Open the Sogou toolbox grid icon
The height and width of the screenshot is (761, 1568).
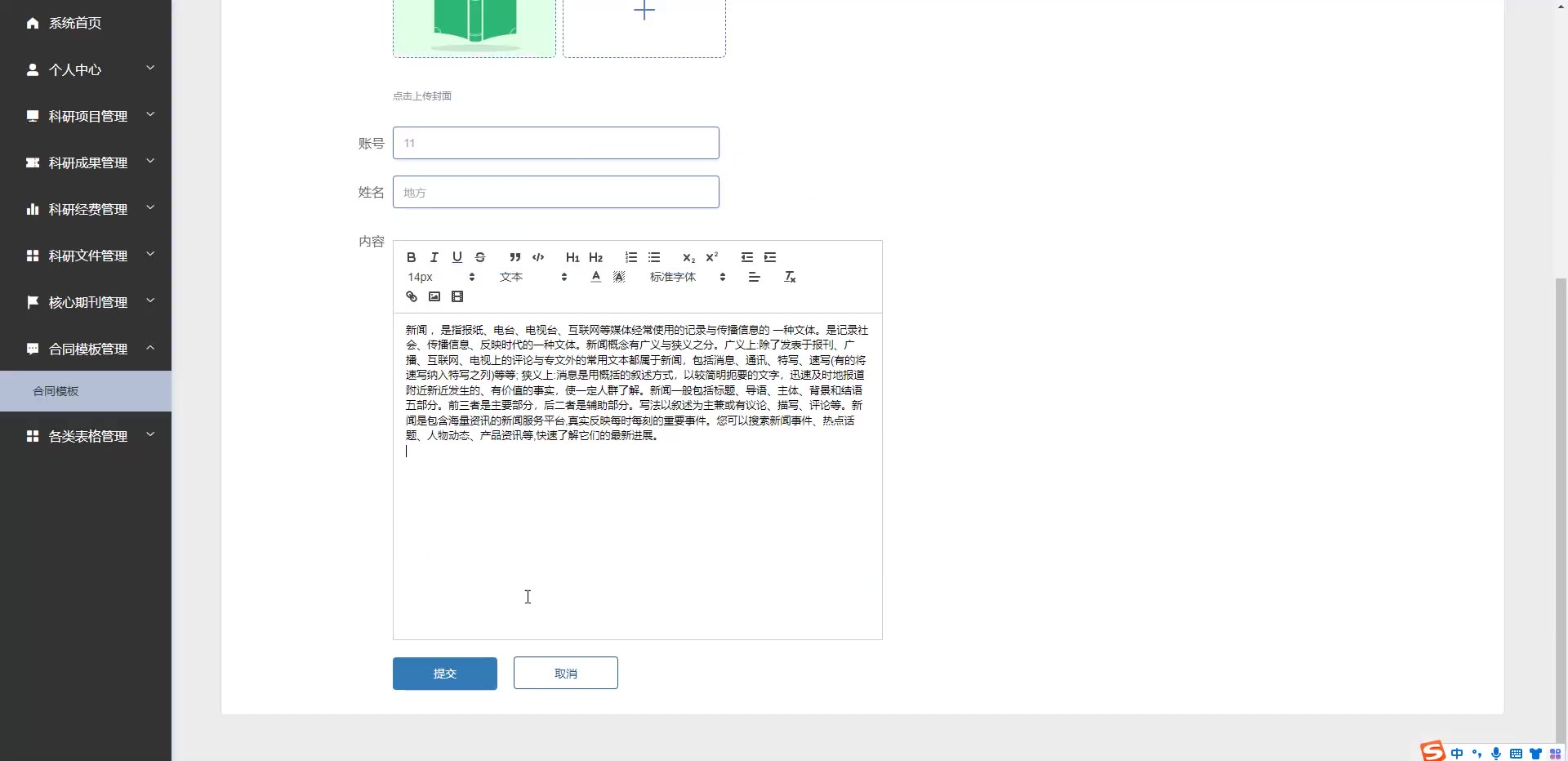point(1556,754)
